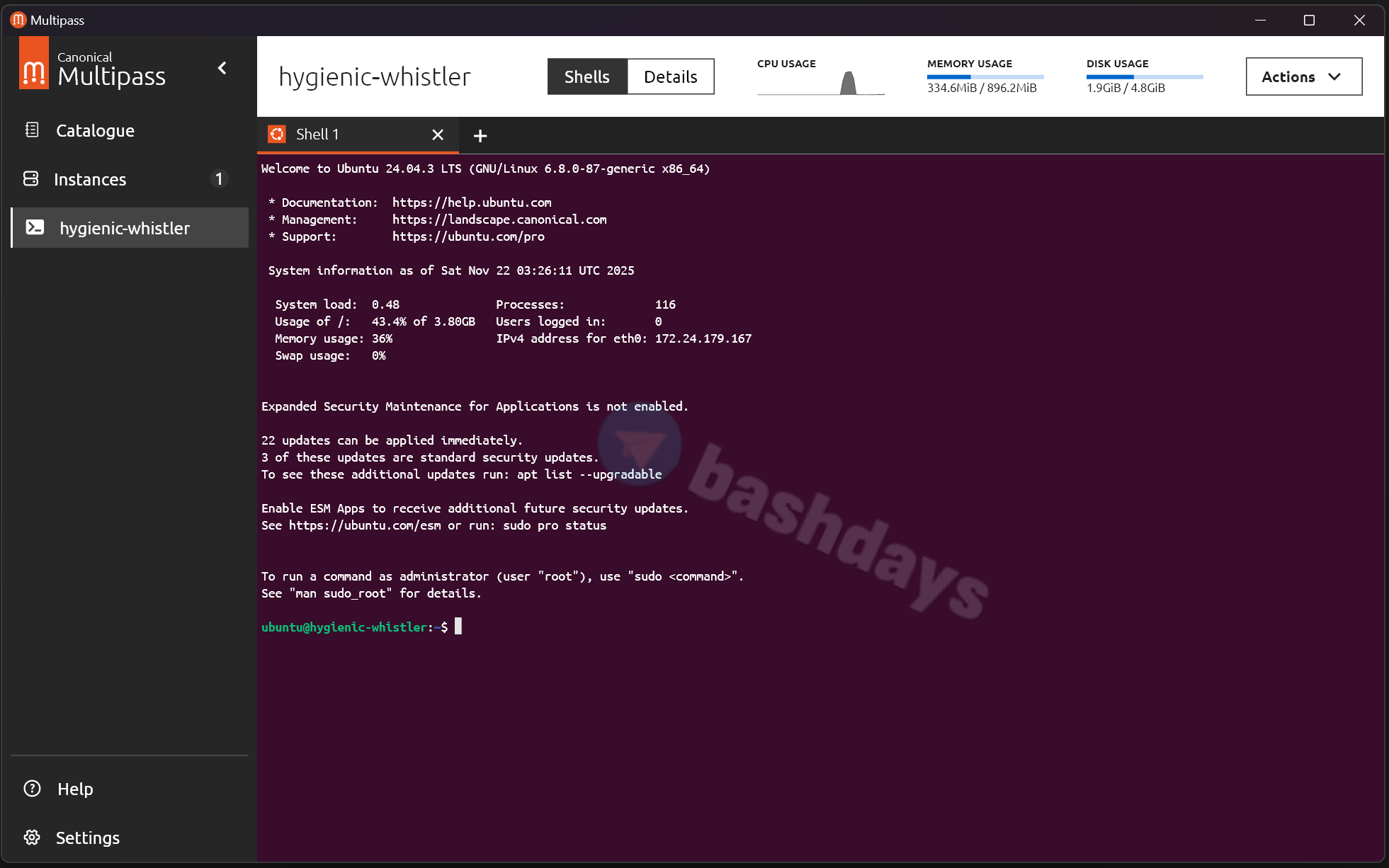
Task: Click the memory usage bar
Action: (x=985, y=76)
